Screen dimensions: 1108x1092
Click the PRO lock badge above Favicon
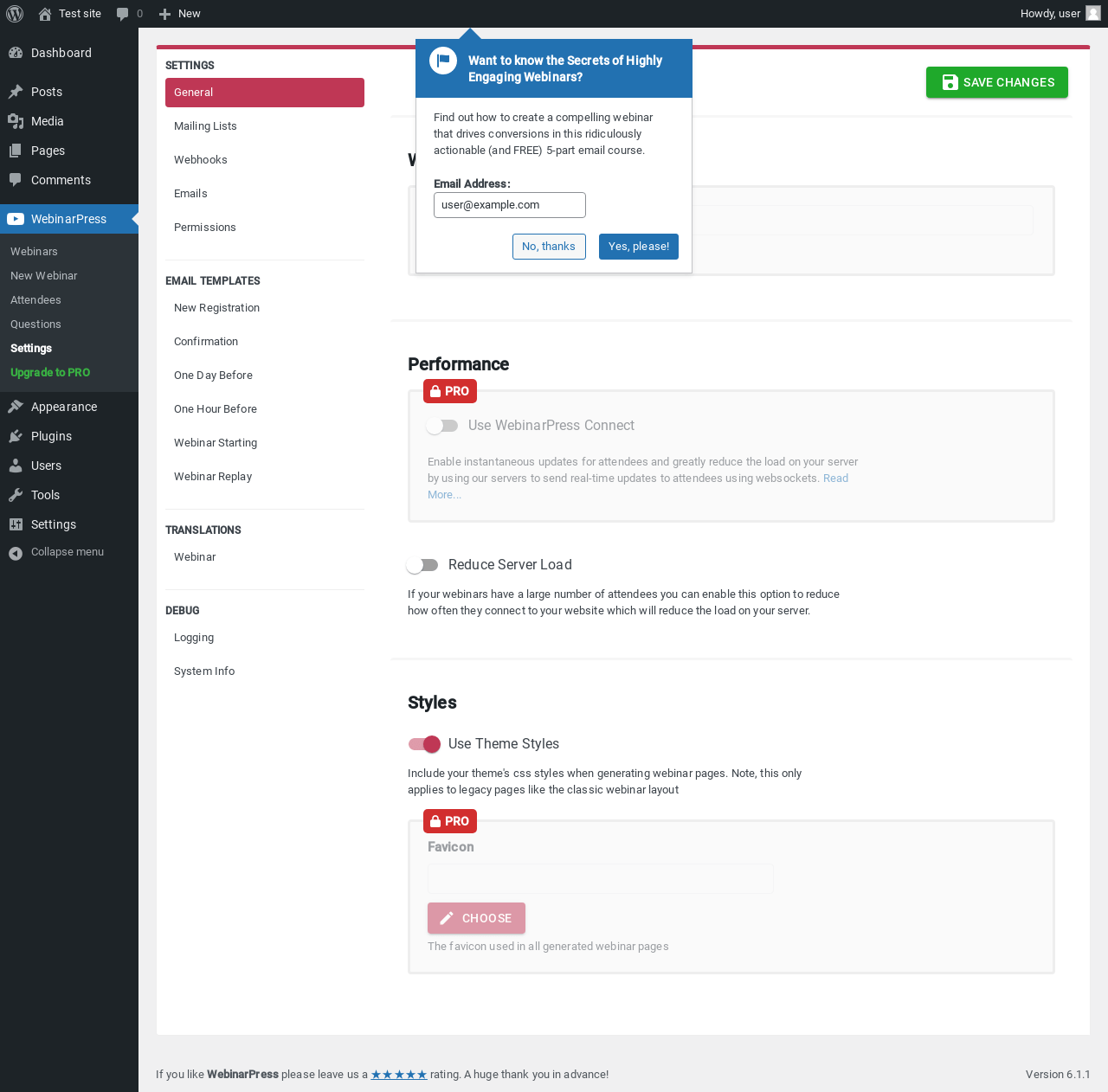pos(450,821)
